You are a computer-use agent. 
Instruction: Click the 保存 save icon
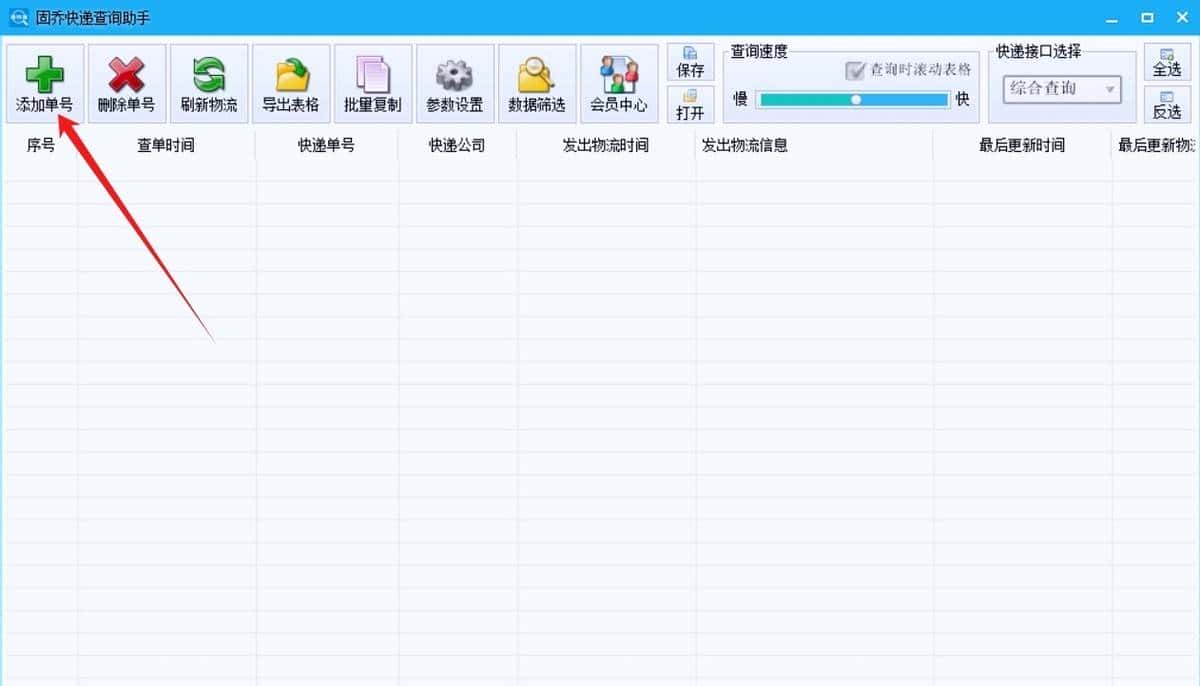(x=690, y=62)
